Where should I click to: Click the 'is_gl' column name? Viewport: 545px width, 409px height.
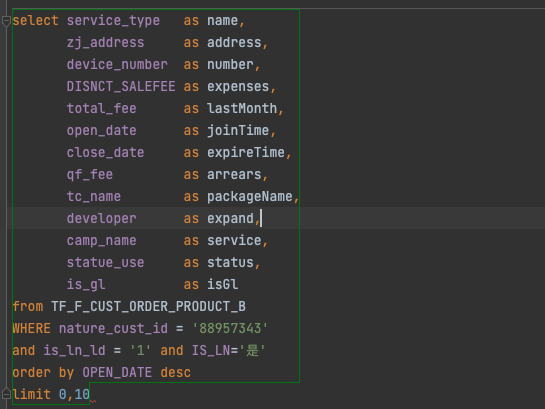(86, 285)
